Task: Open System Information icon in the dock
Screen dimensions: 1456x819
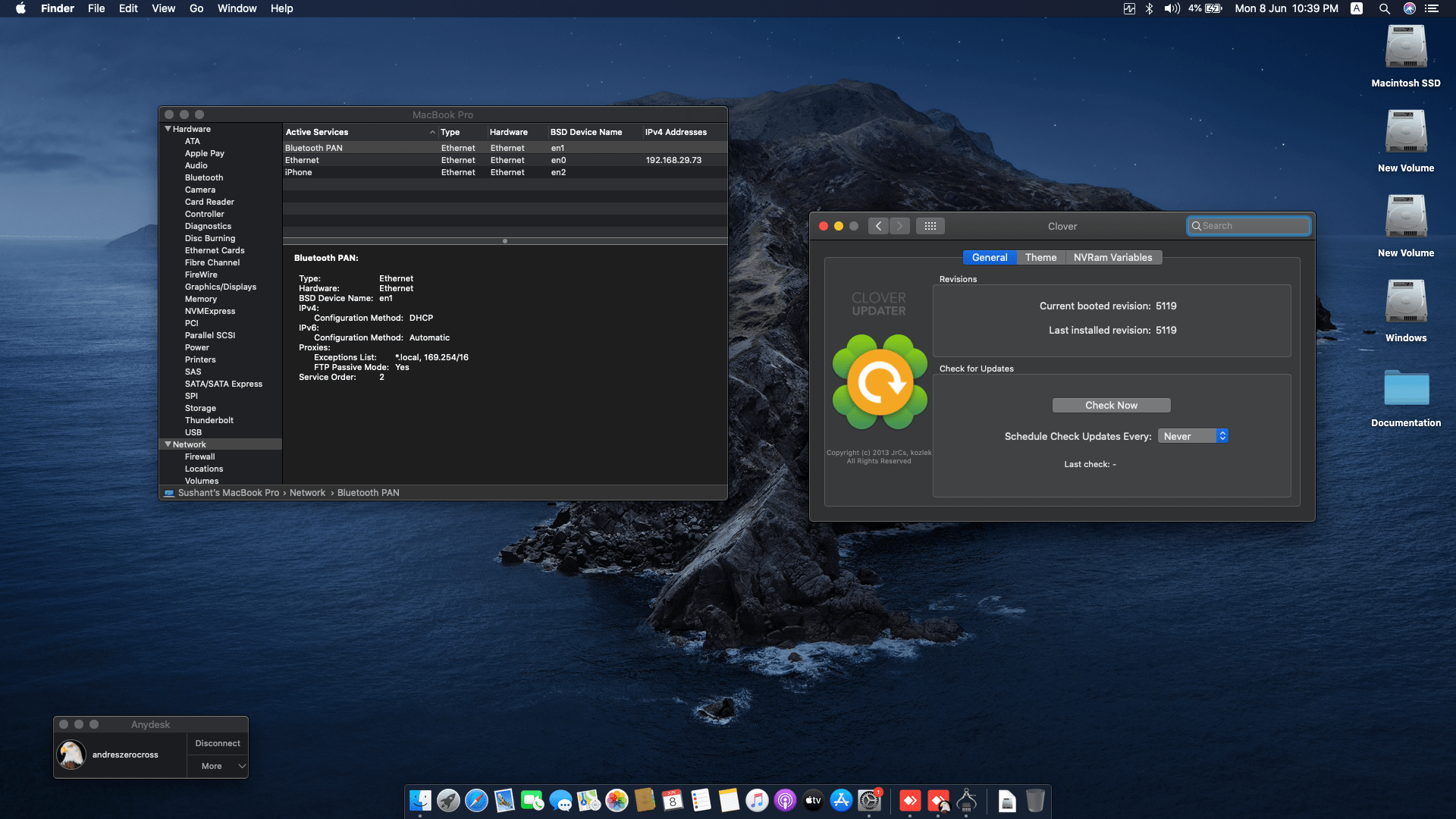Action: click(966, 801)
